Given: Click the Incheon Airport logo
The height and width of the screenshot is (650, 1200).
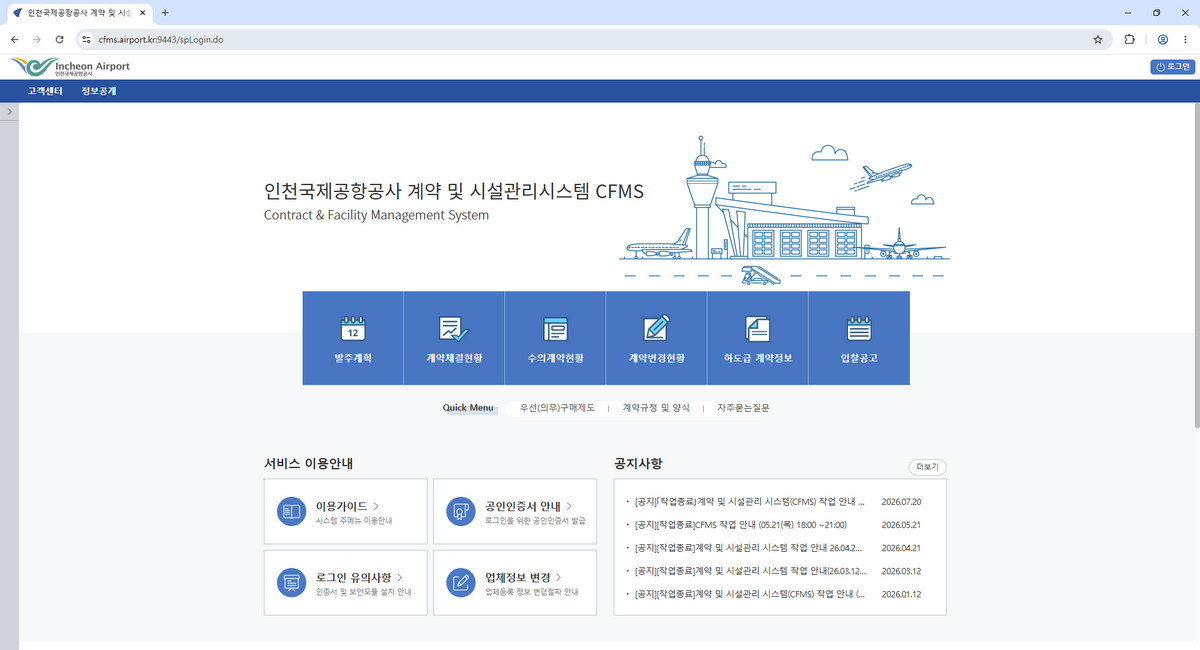Looking at the screenshot, I should (x=70, y=67).
